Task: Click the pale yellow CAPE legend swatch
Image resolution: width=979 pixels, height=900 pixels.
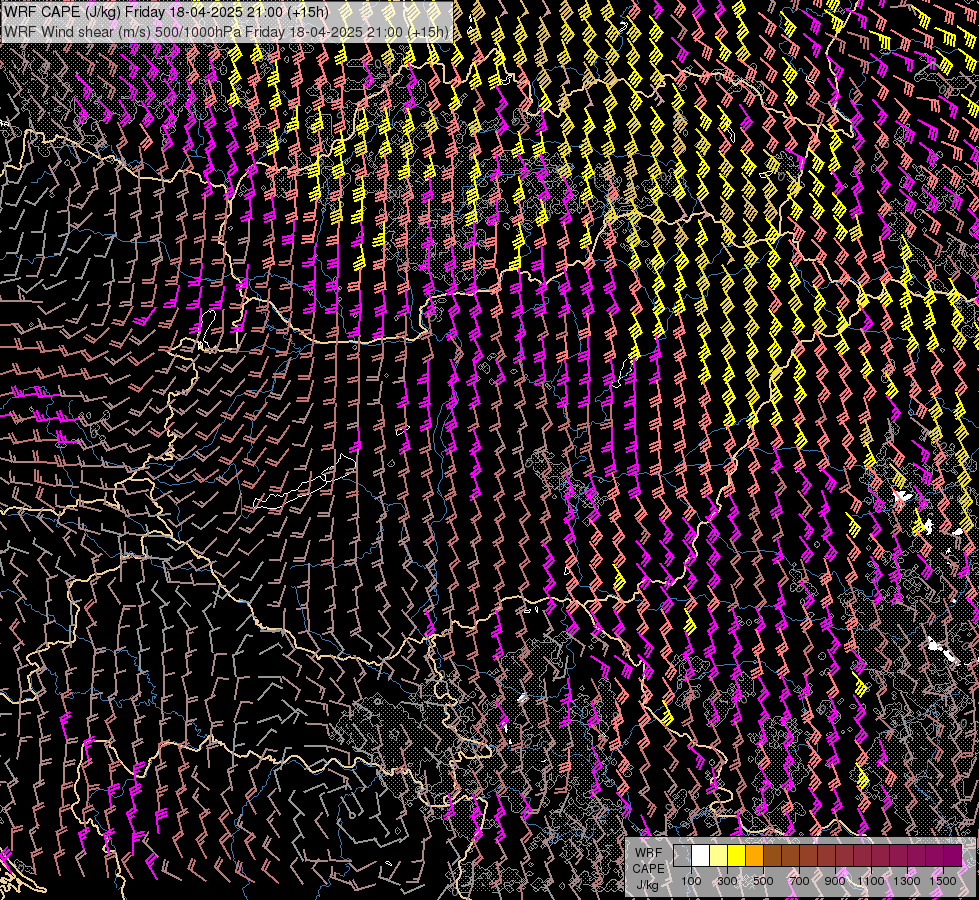Action: [719, 855]
